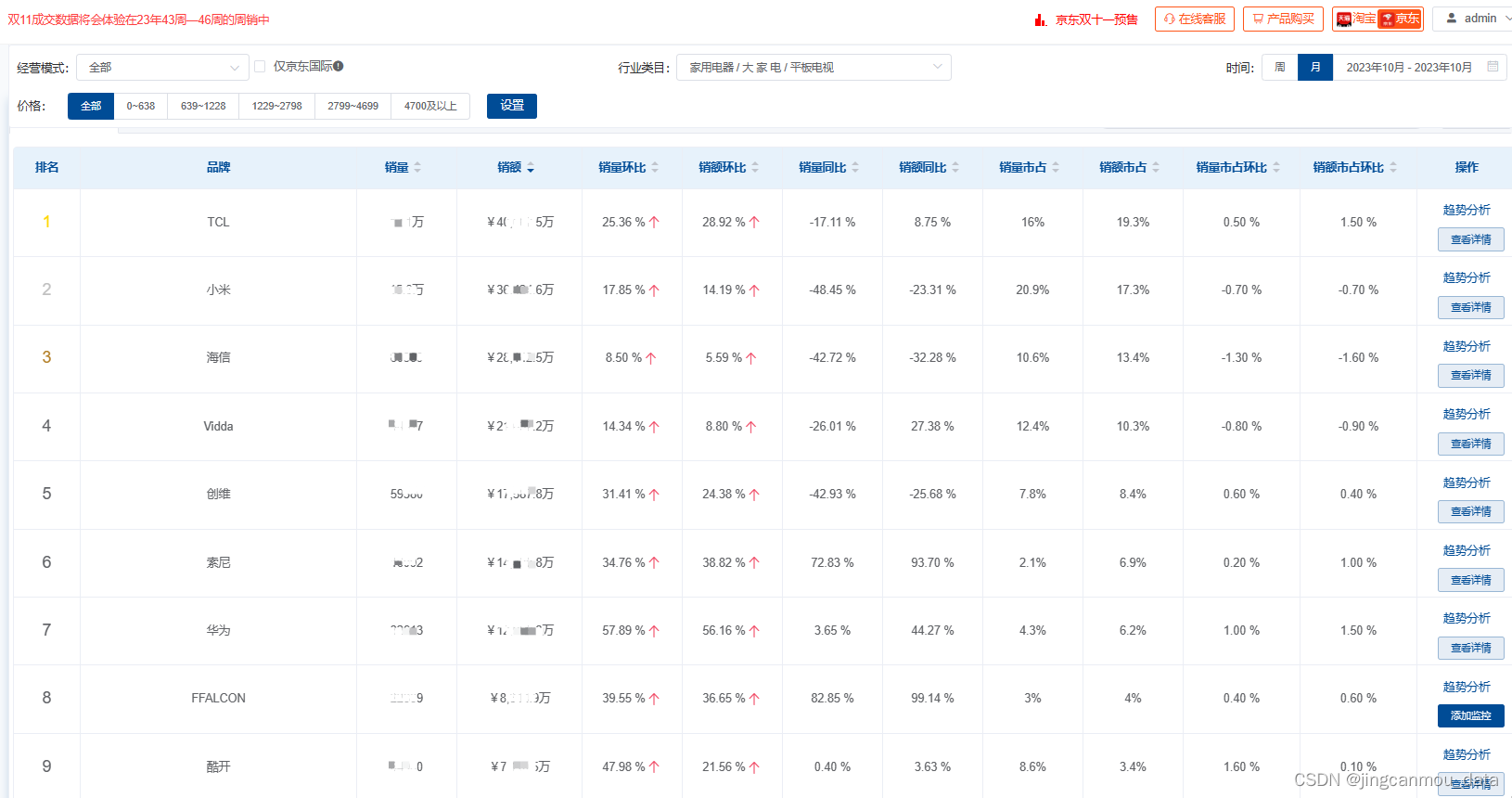Open 趋势分析 for TCL

1467,210
